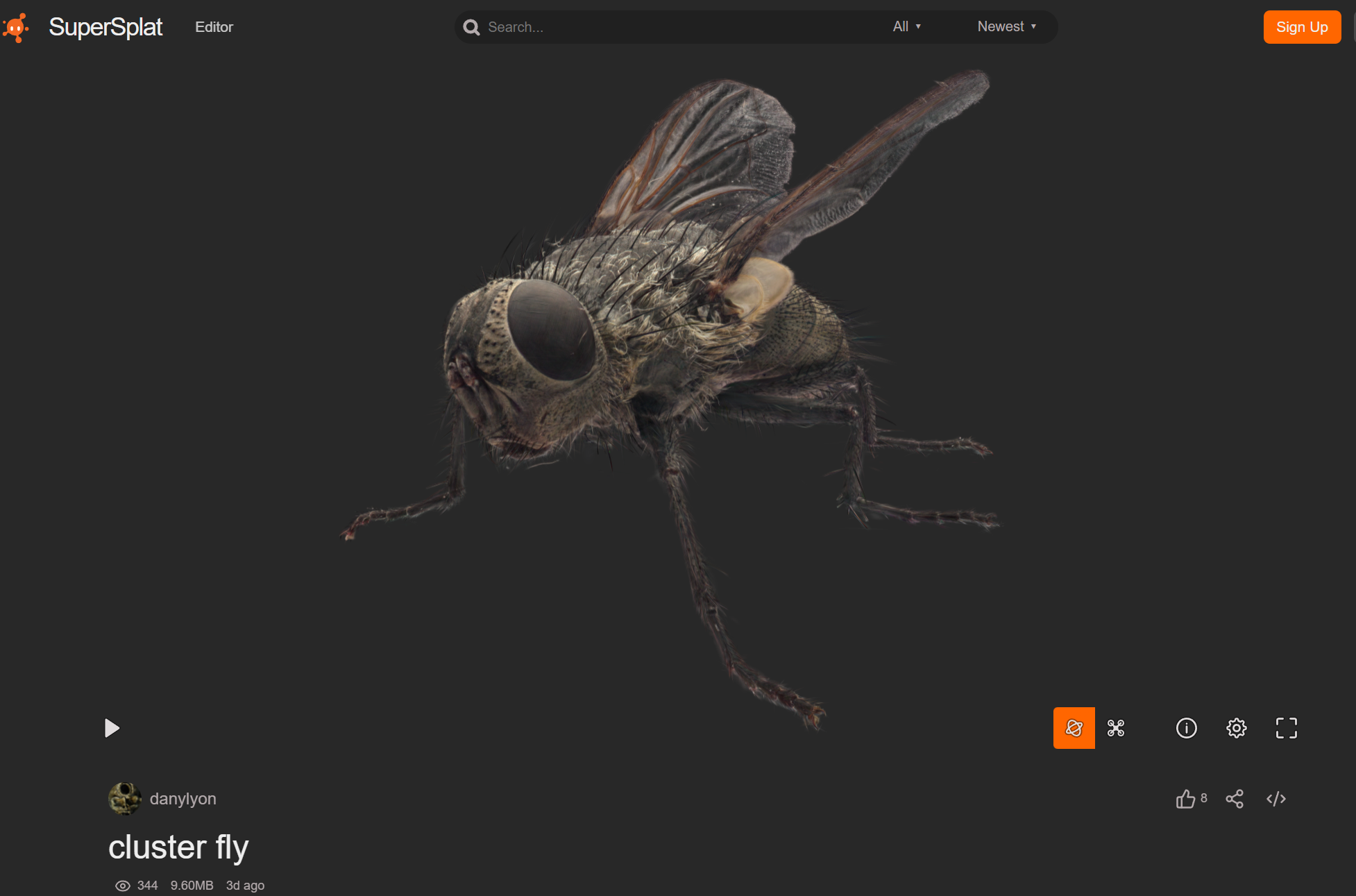The width and height of the screenshot is (1356, 896).
Task: Open the viewer settings gear
Action: pos(1237,728)
